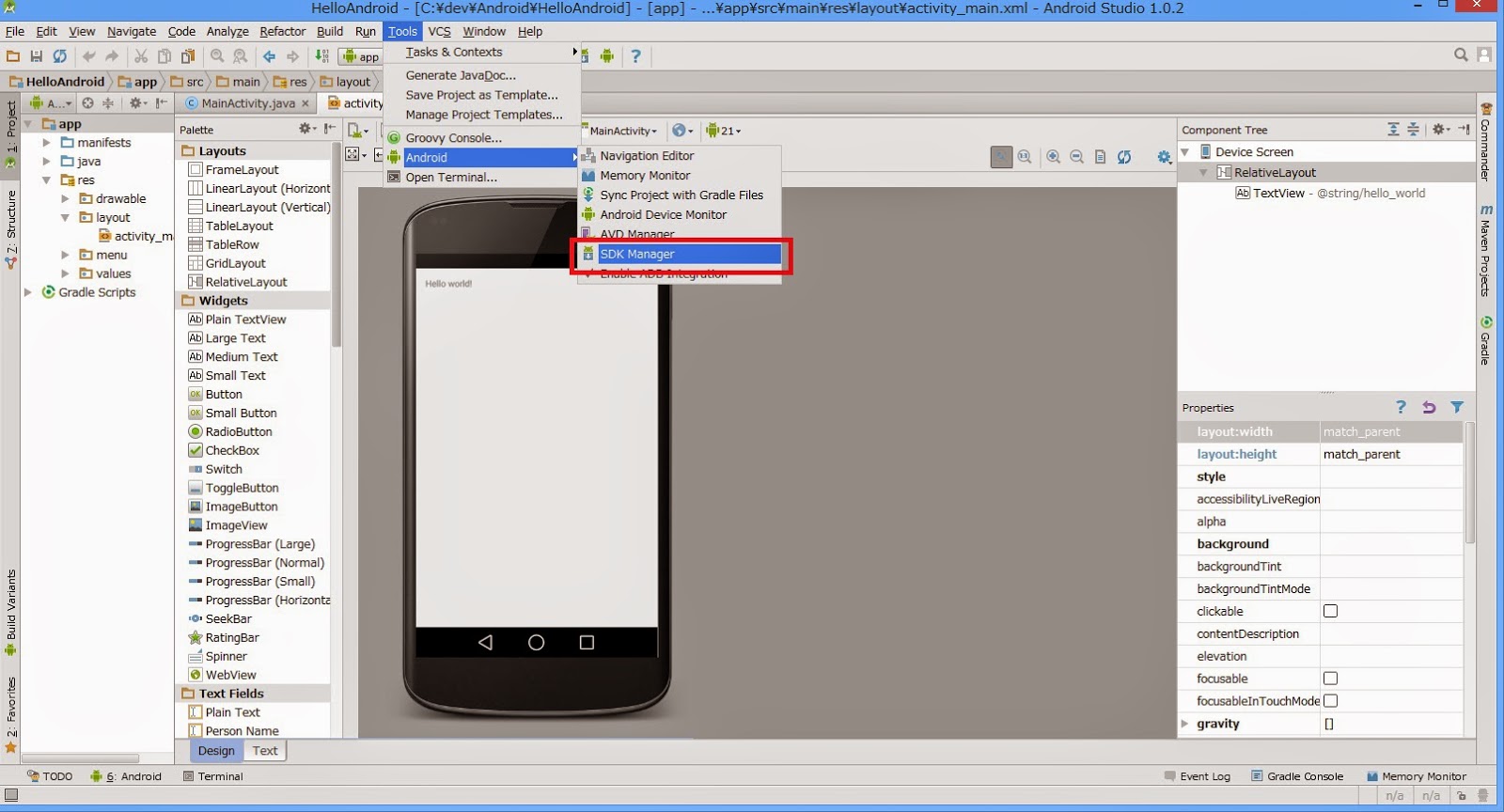This screenshot has width=1504, height=812.
Task: Click Zoom Out icon in designer toolbar
Action: pyautogui.click(x=1077, y=157)
